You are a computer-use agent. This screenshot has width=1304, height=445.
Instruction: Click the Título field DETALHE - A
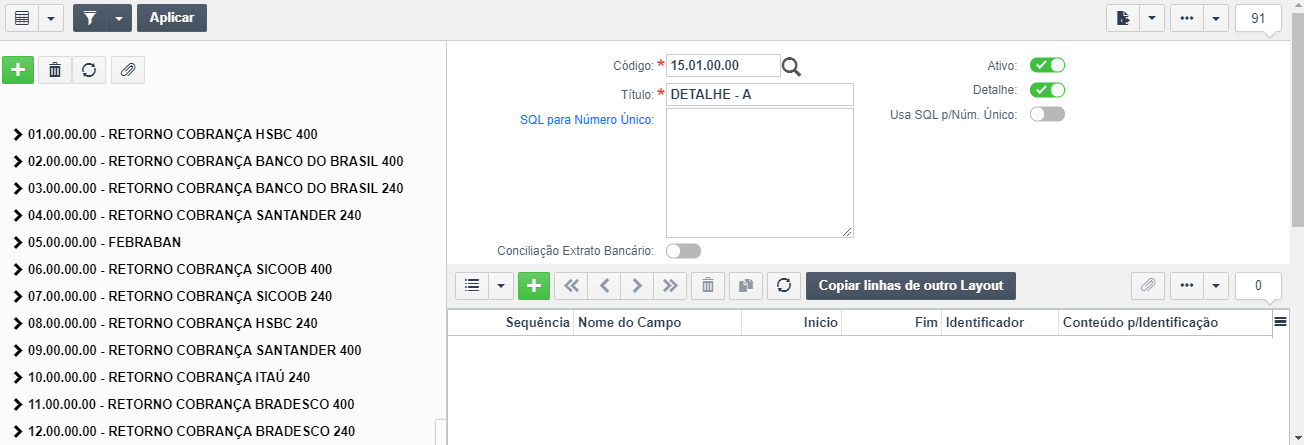(x=760, y=94)
